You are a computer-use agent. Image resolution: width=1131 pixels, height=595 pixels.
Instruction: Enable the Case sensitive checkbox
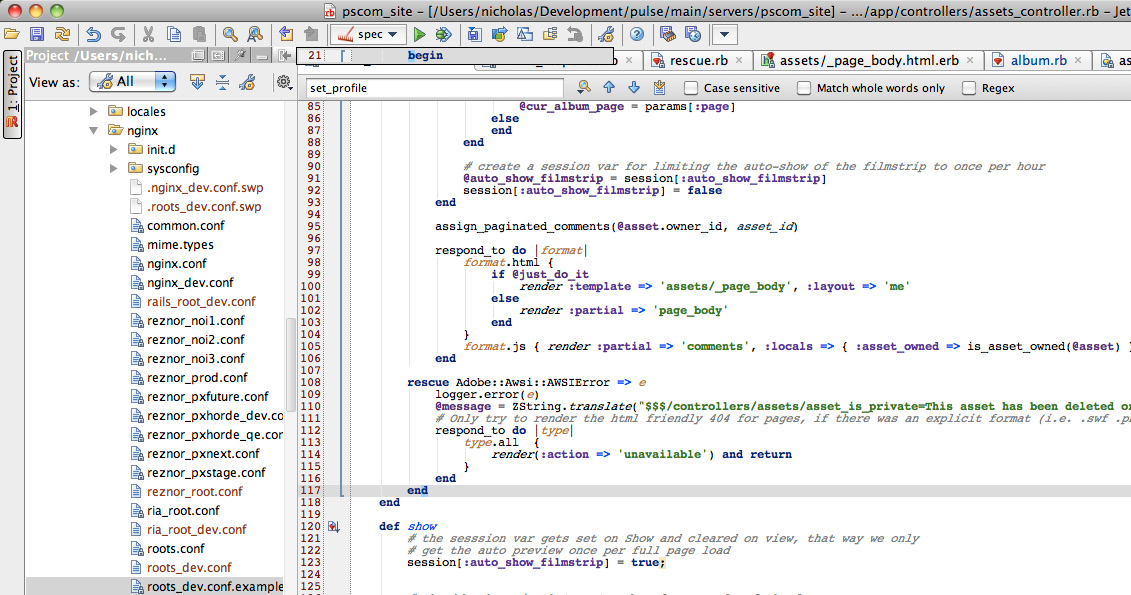pos(691,88)
